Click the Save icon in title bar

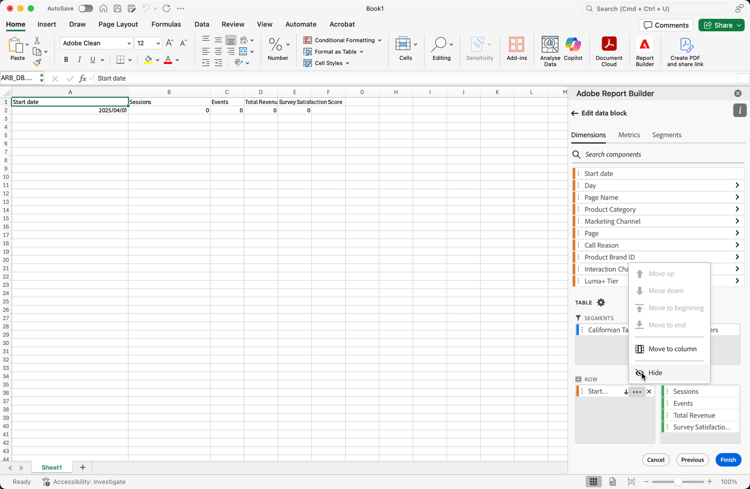(x=117, y=9)
